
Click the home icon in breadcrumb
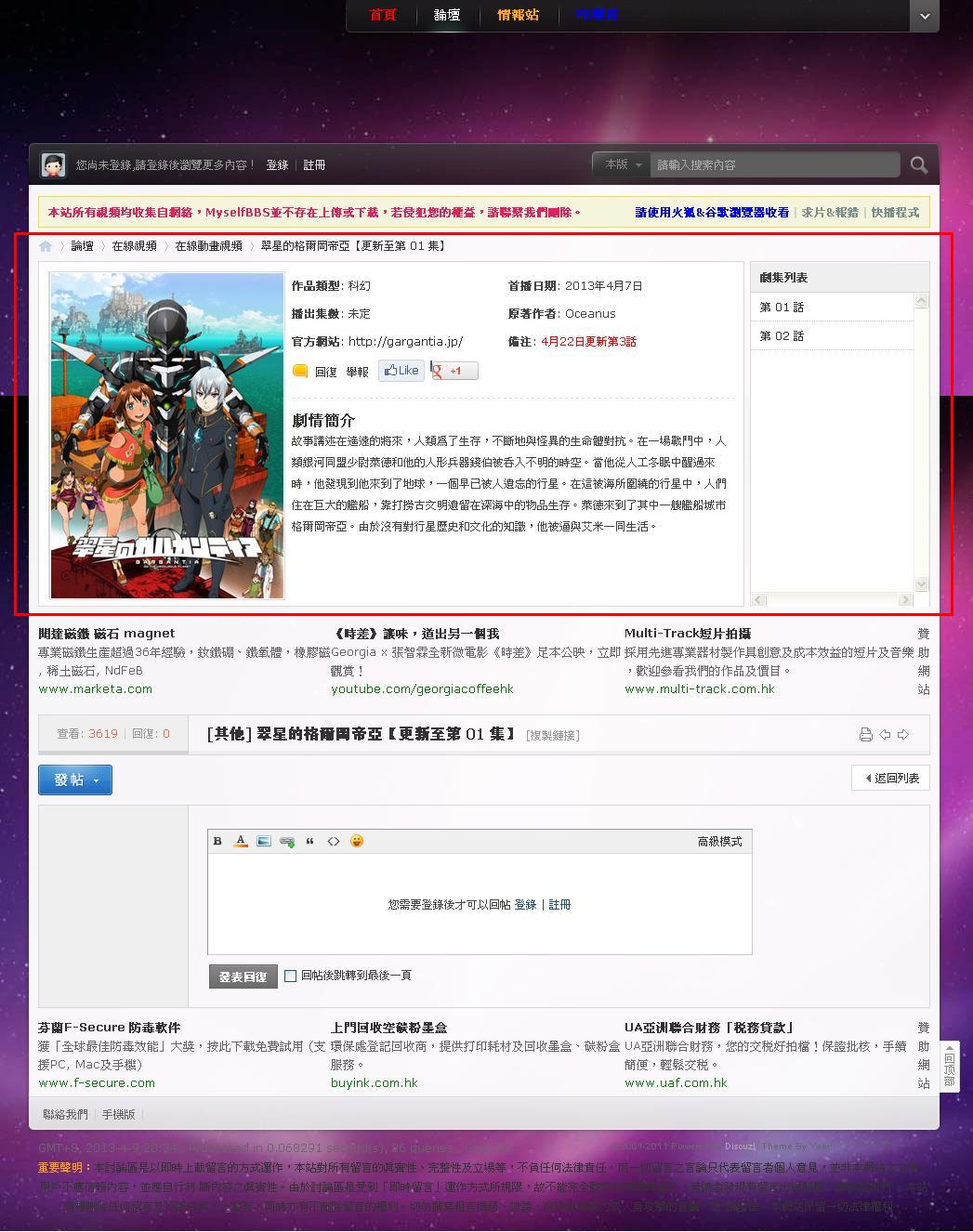click(46, 246)
